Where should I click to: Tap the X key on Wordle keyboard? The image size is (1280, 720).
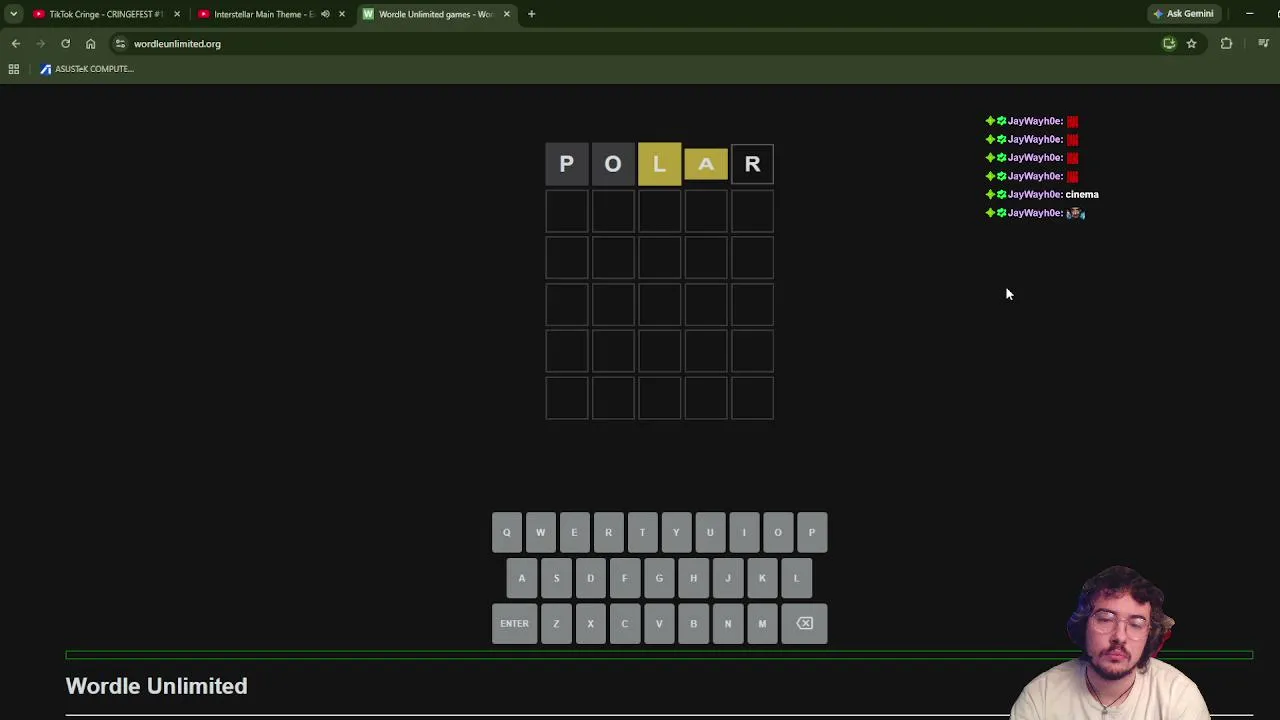590,624
